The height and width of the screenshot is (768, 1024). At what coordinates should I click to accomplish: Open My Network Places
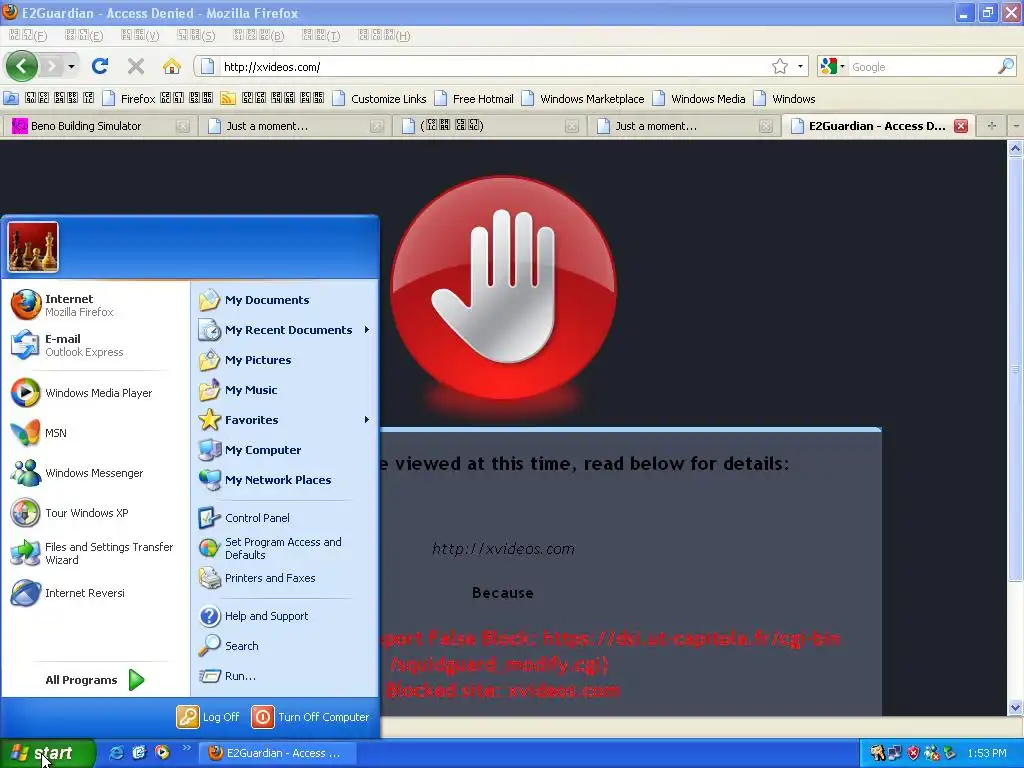(x=285, y=480)
